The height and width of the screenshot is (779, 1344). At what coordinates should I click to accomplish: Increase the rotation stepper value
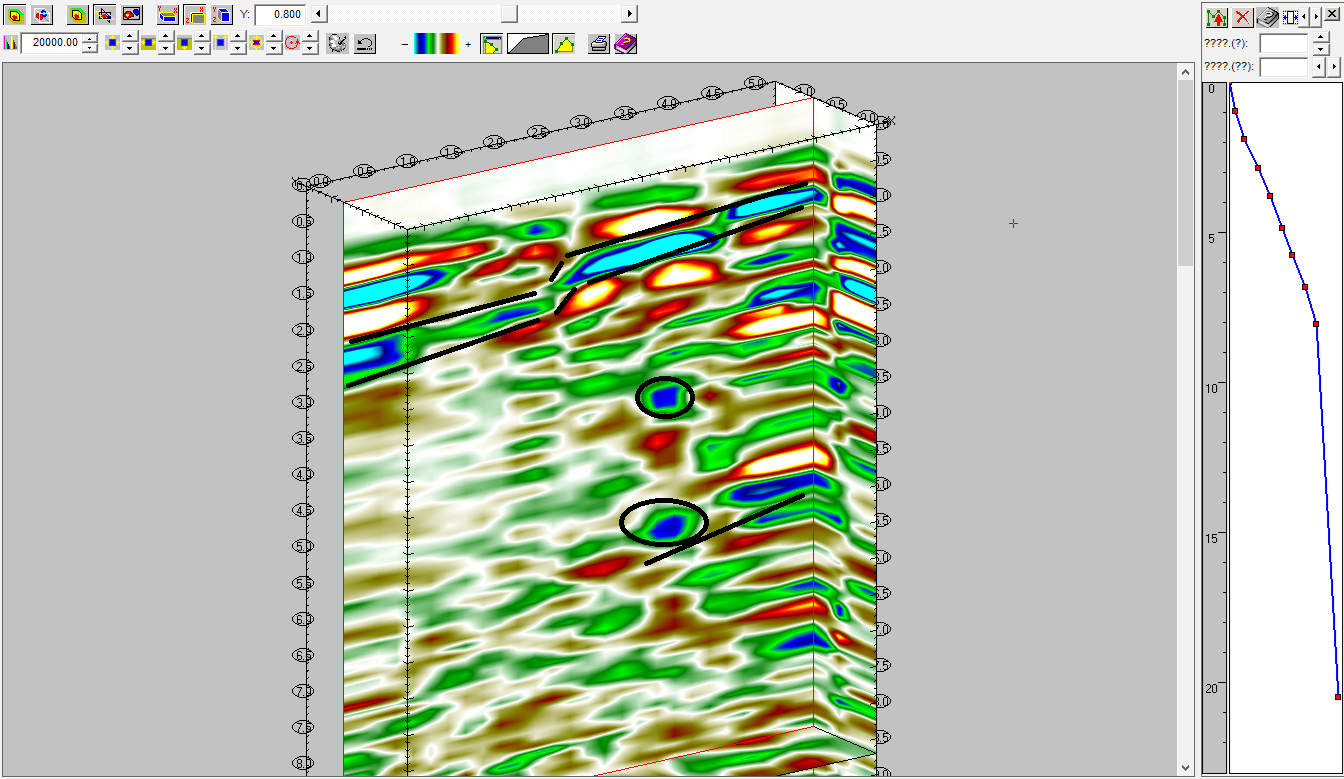tap(310, 37)
